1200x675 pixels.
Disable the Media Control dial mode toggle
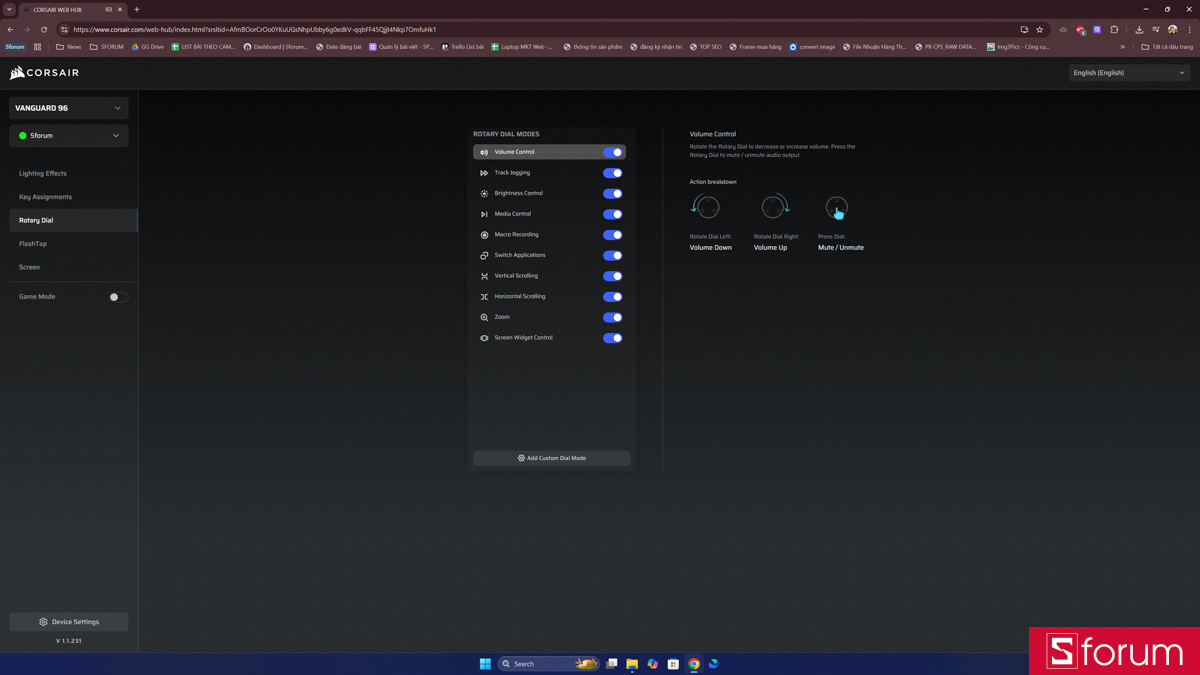coord(612,214)
